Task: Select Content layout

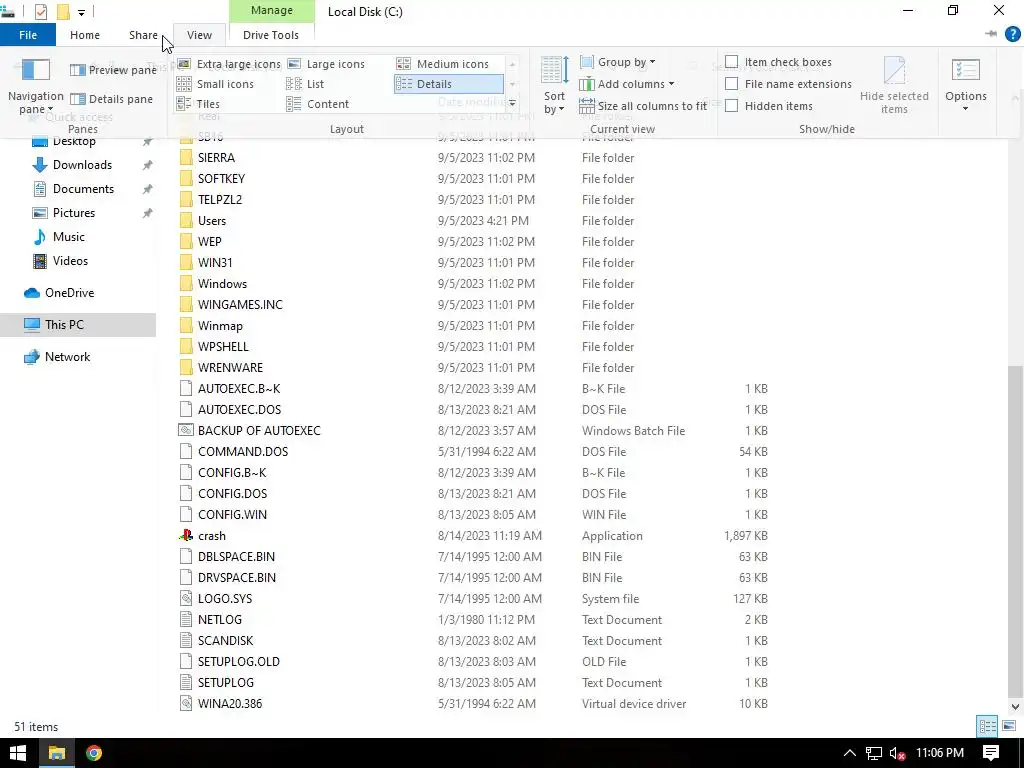Action: [x=318, y=104]
